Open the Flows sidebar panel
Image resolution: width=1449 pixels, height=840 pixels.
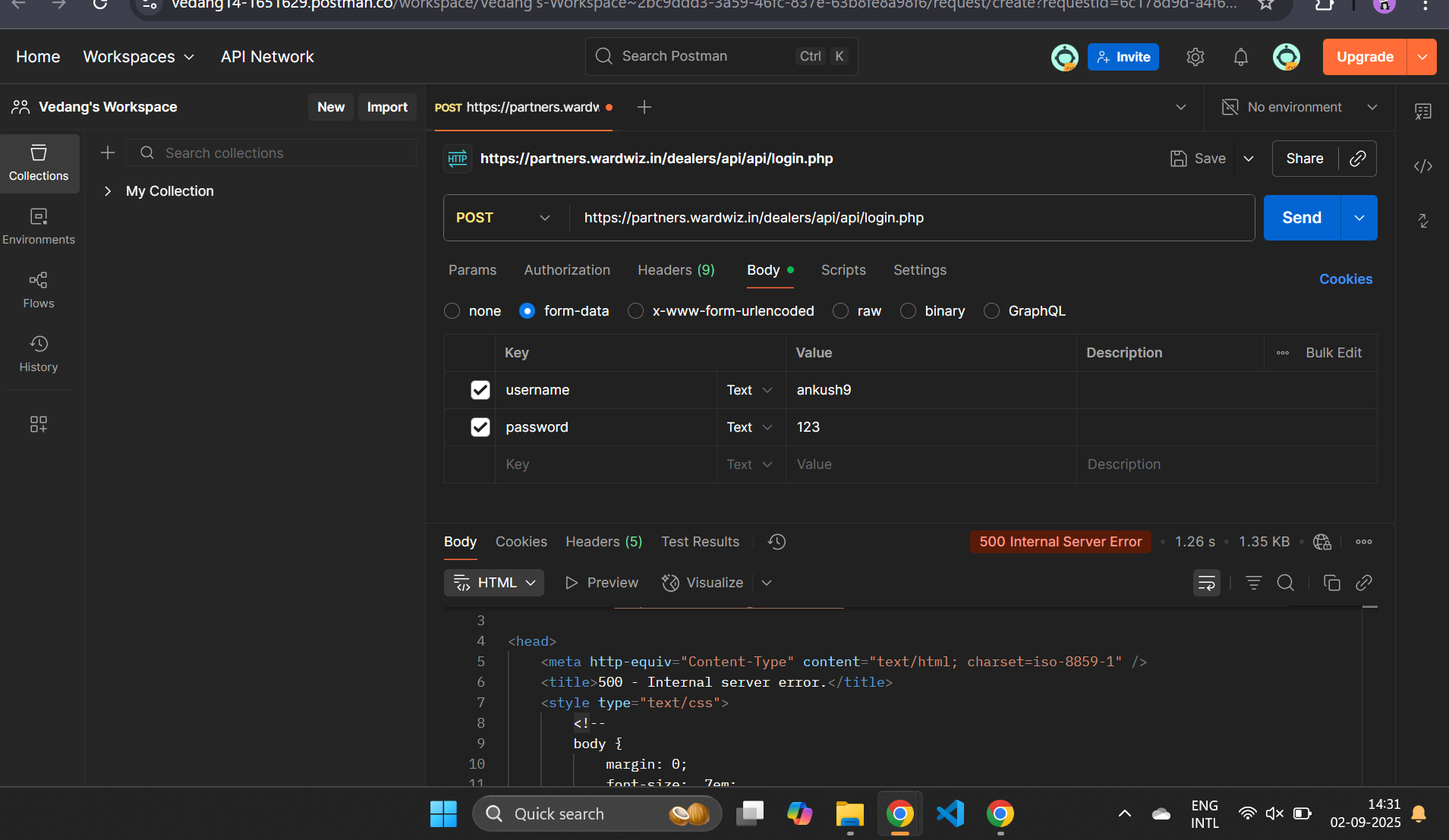click(38, 290)
